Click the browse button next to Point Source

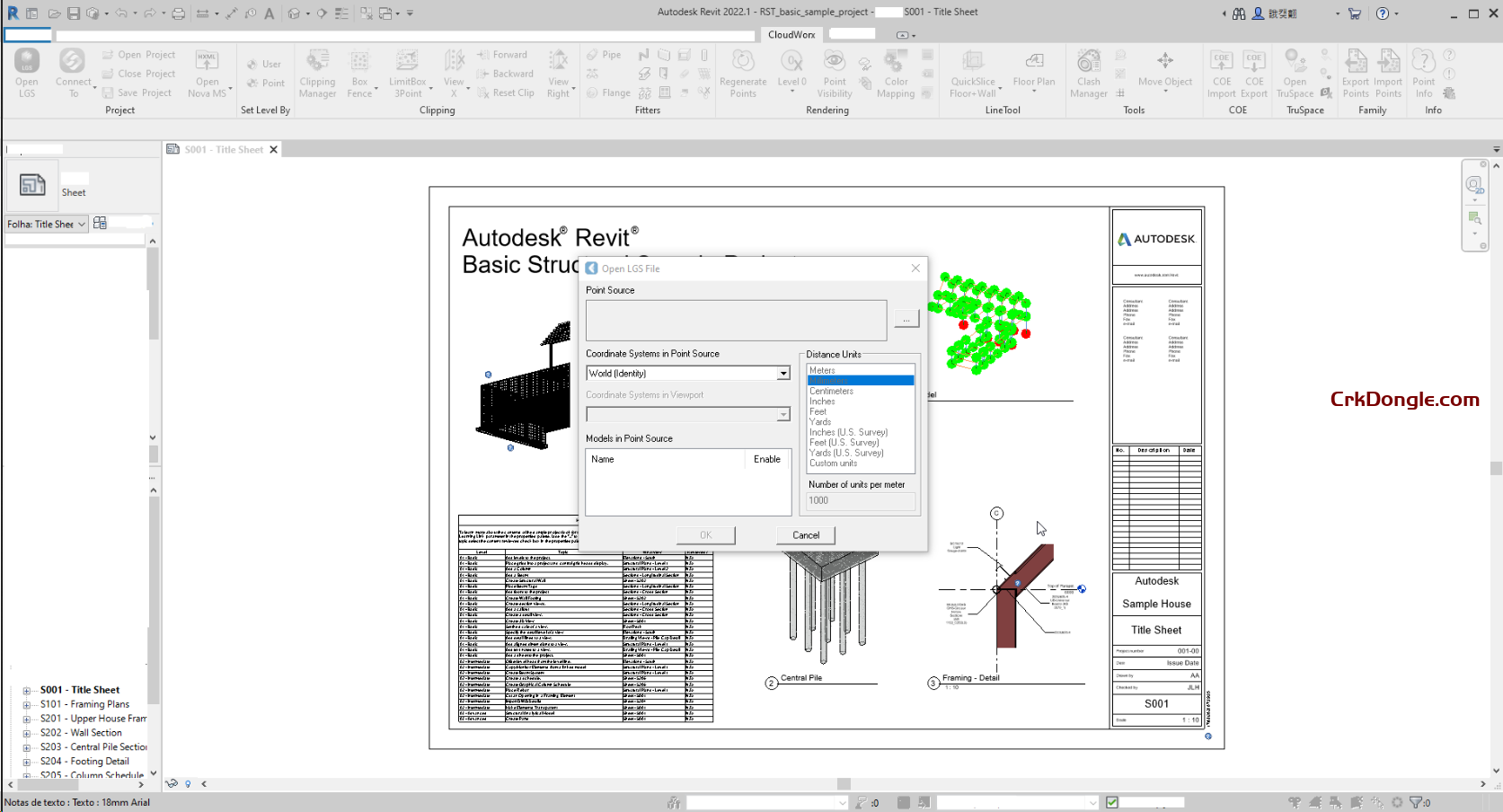(x=906, y=318)
